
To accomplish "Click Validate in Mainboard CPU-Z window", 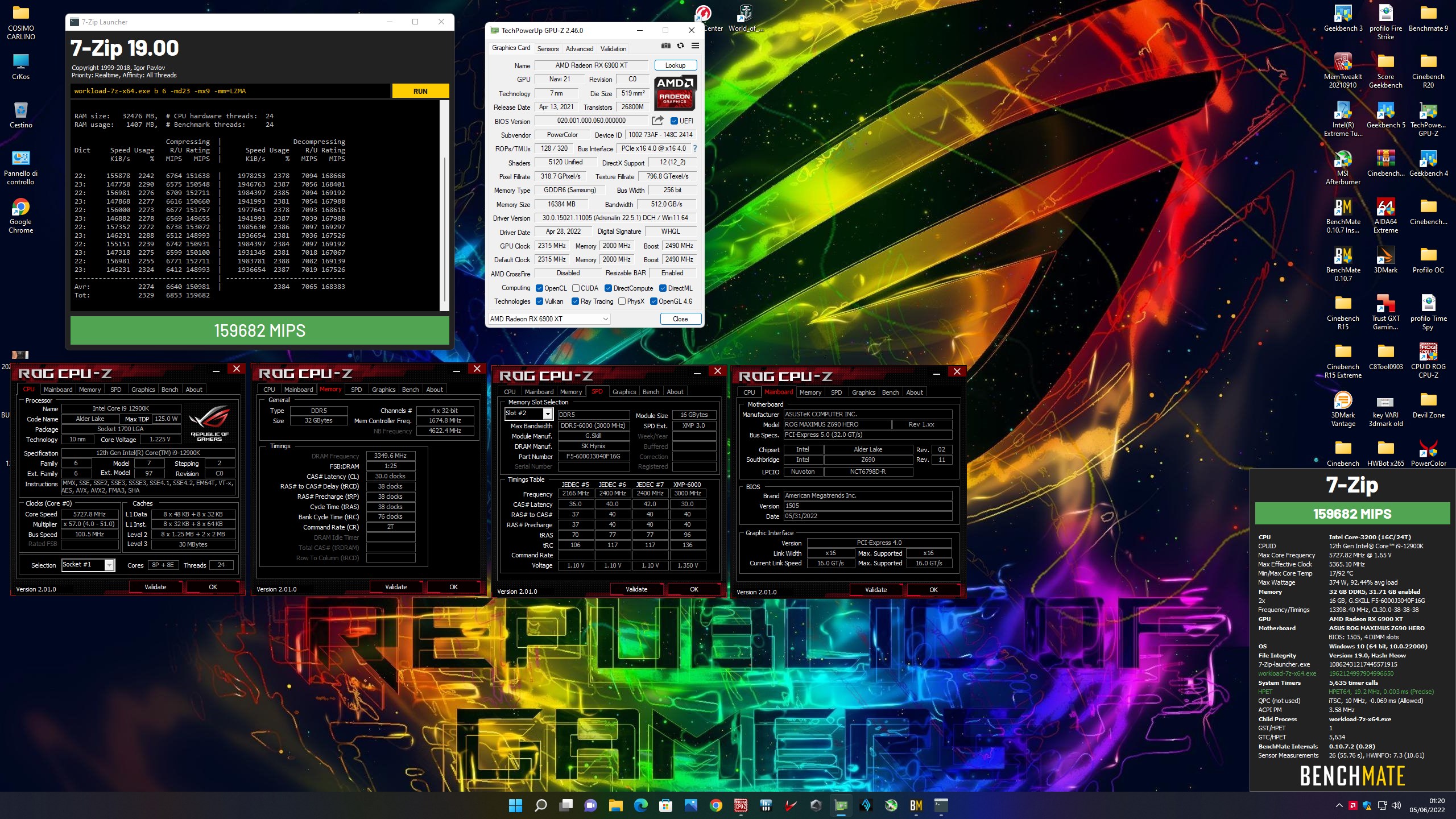I will click(x=876, y=590).
